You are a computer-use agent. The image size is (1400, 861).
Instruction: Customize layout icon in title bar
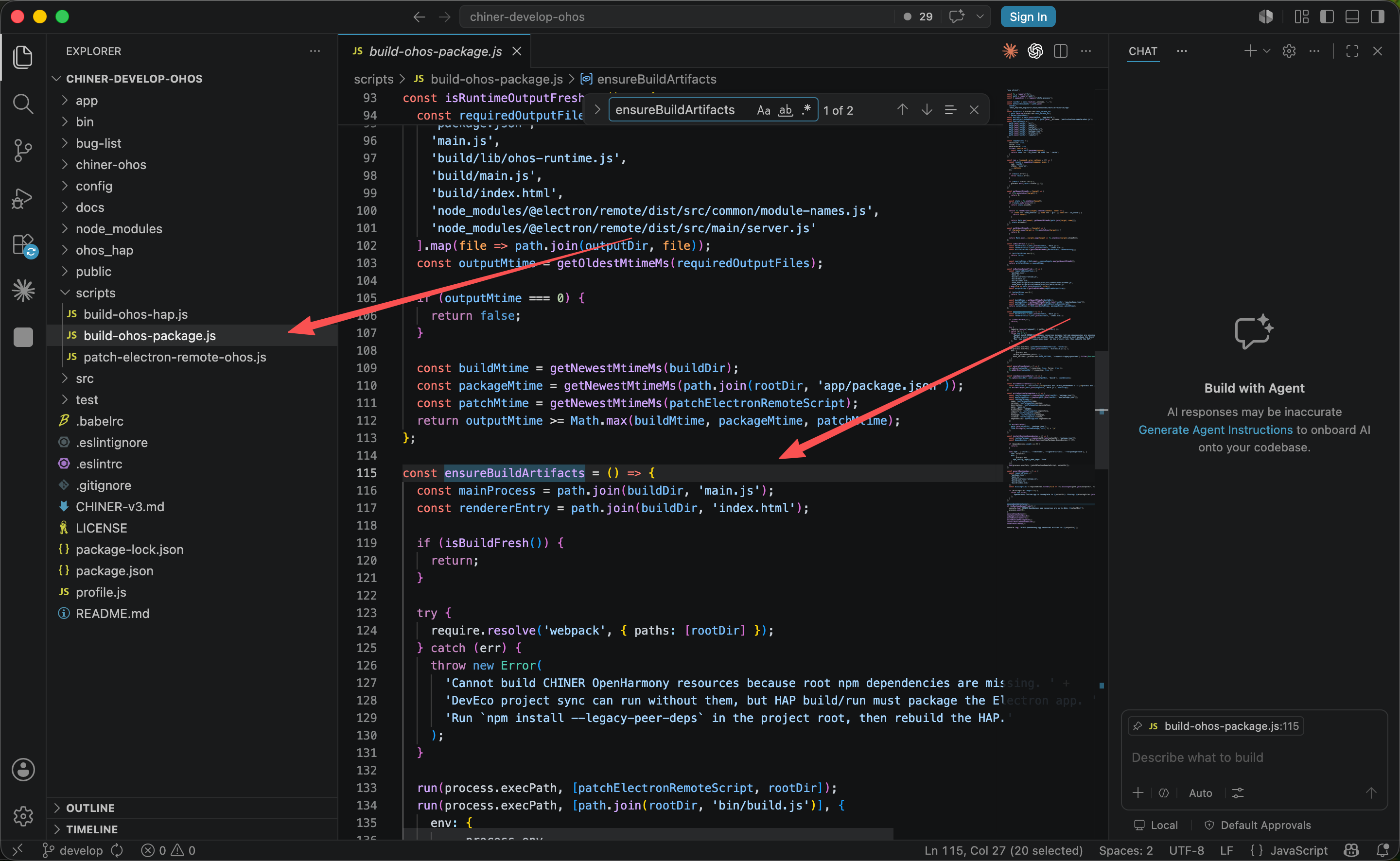click(1301, 17)
